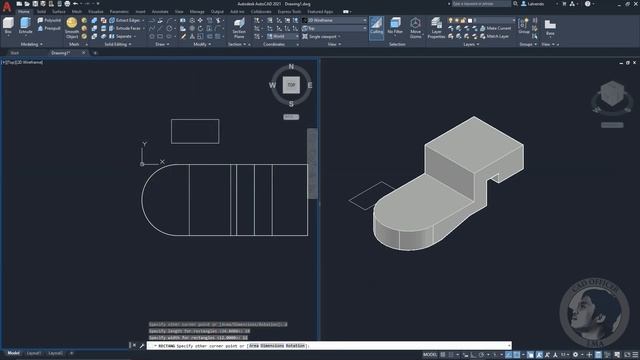640x360 pixels.
Task: Click the Open file quick-access icon
Action: (27, 4)
